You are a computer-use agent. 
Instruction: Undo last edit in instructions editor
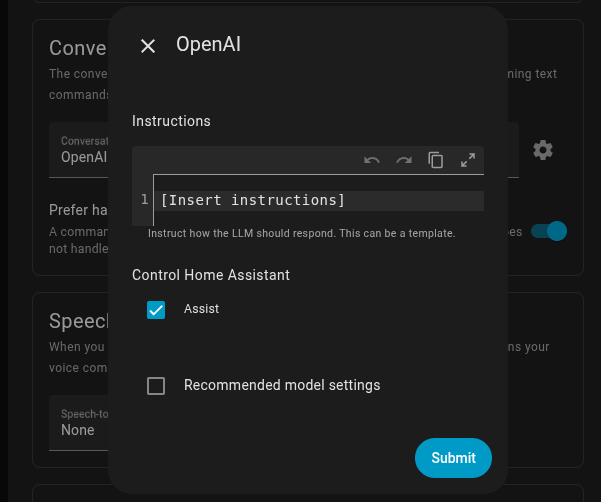tap(371, 160)
